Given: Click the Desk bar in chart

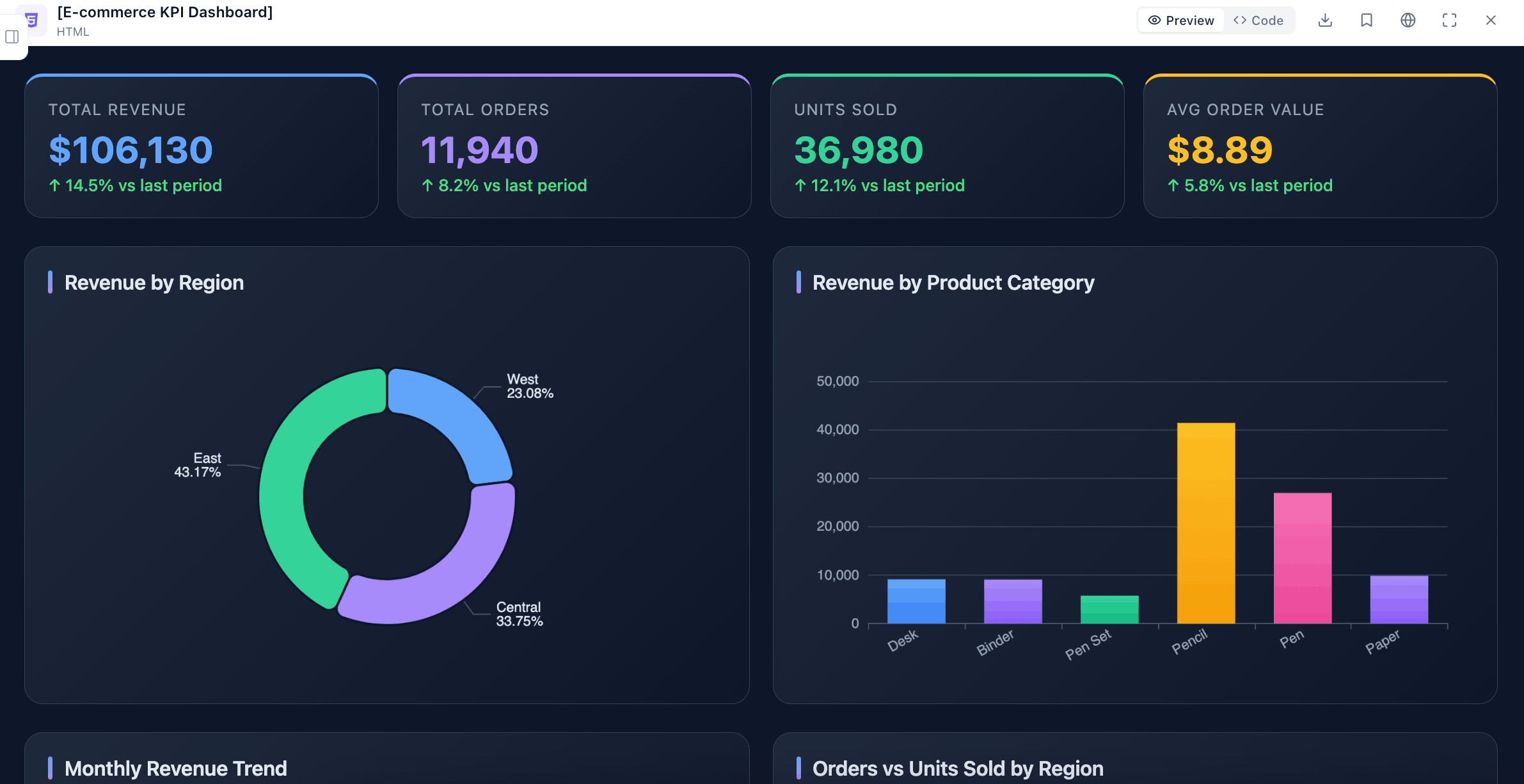Looking at the screenshot, I should click(916, 601).
